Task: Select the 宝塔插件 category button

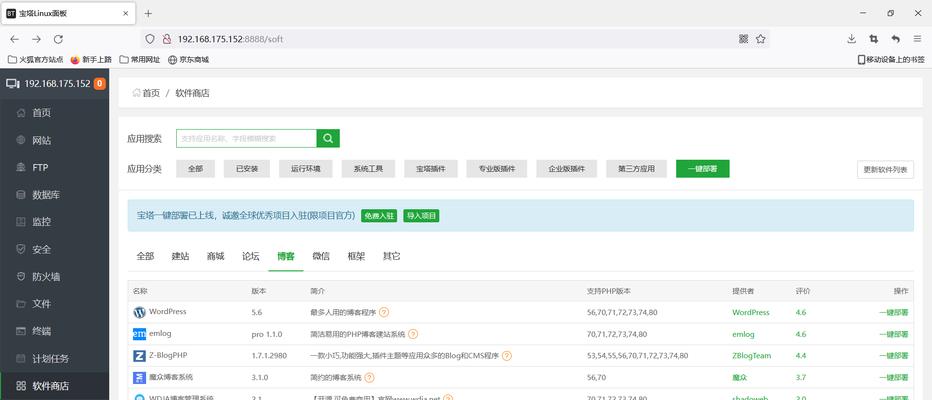Action: tap(431, 169)
